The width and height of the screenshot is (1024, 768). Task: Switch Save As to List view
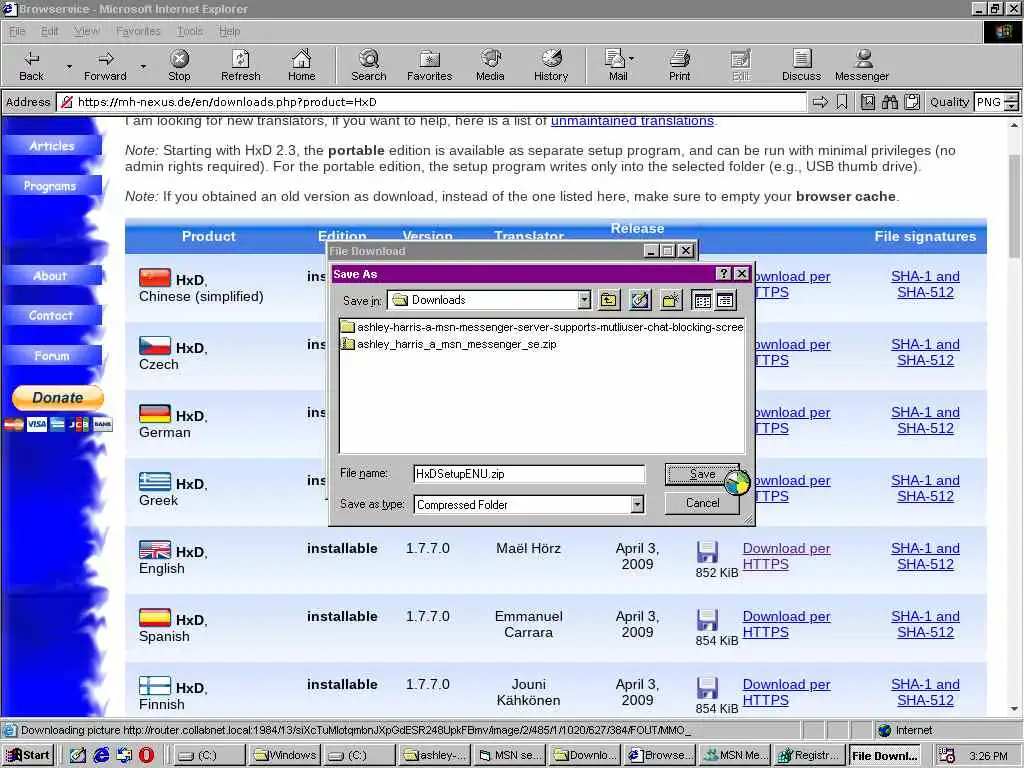click(x=703, y=300)
